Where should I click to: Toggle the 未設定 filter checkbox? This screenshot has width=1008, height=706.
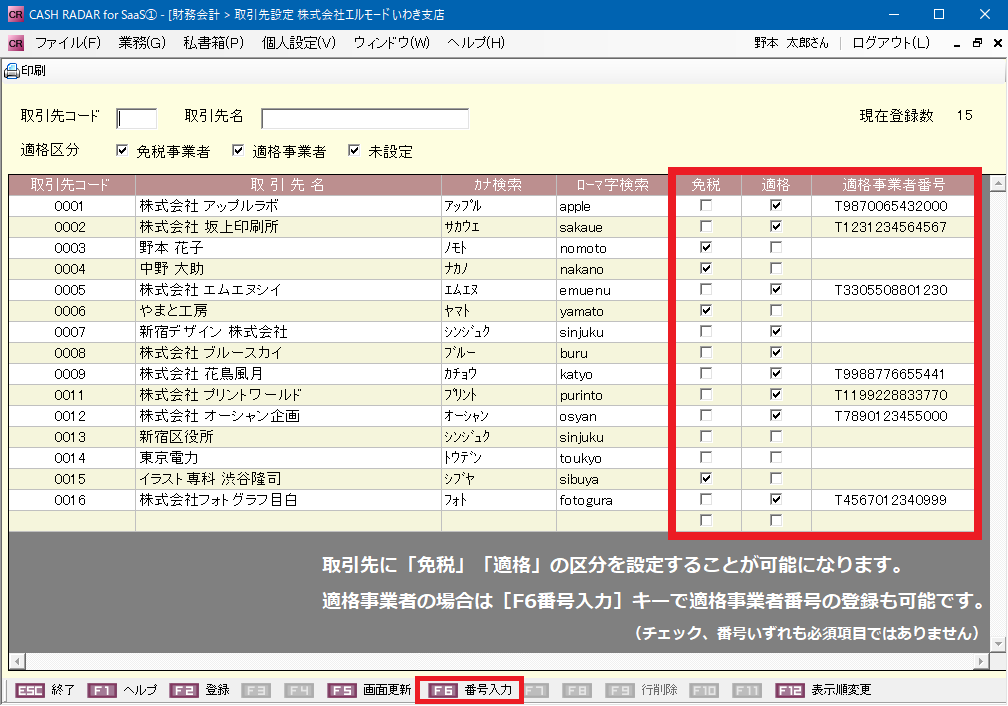pyautogui.click(x=354, y=150)
